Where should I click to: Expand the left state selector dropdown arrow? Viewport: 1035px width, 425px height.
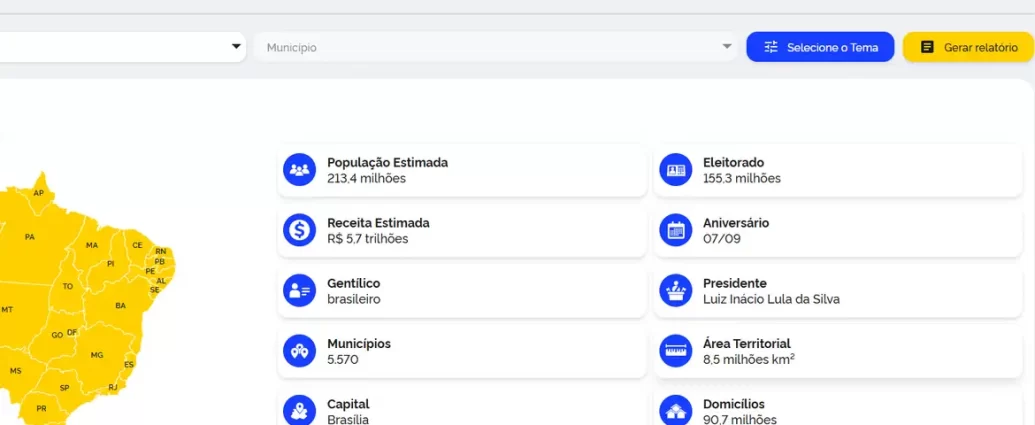237,46
